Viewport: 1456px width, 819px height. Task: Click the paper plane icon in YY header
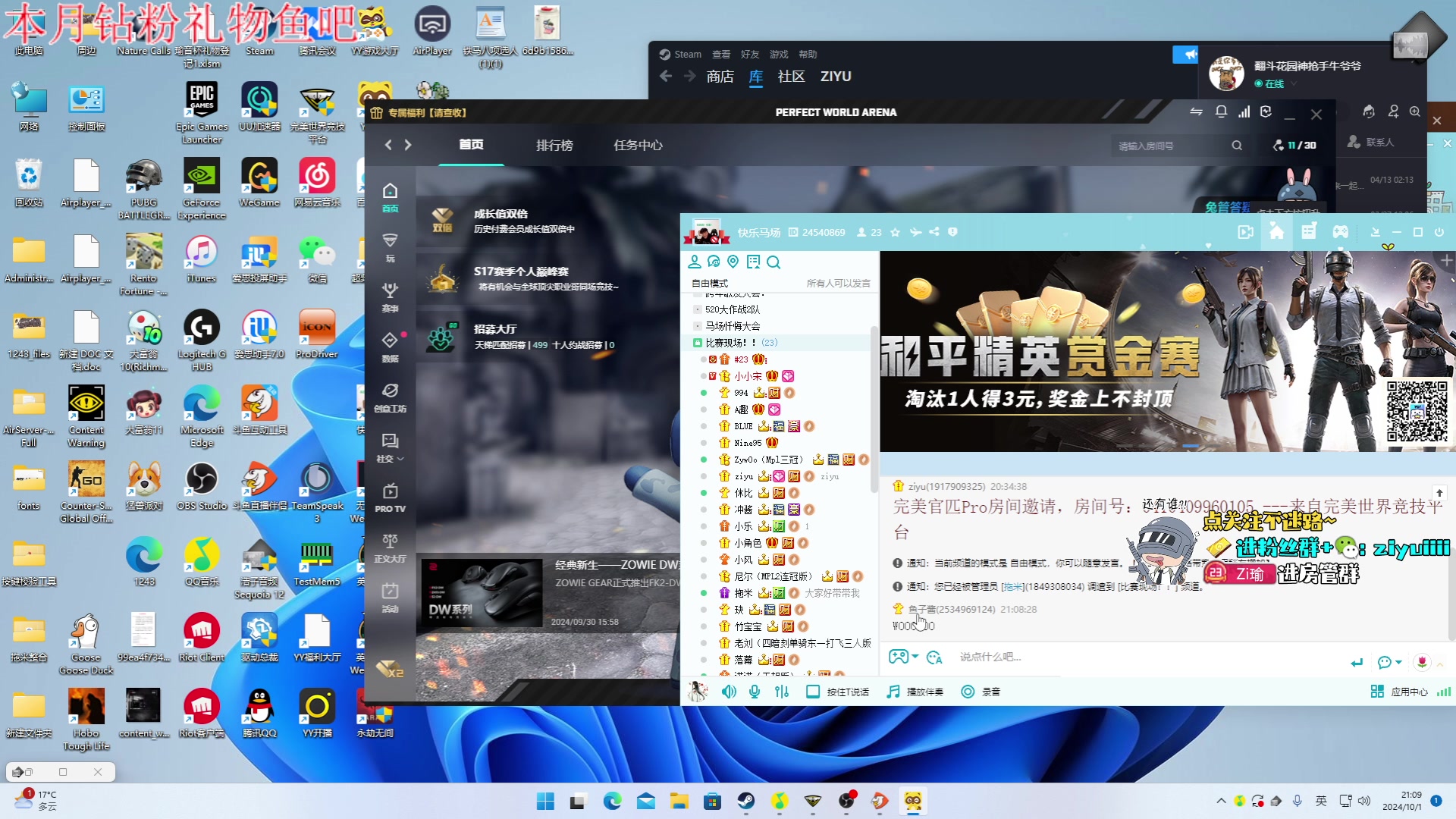point(915,232)
